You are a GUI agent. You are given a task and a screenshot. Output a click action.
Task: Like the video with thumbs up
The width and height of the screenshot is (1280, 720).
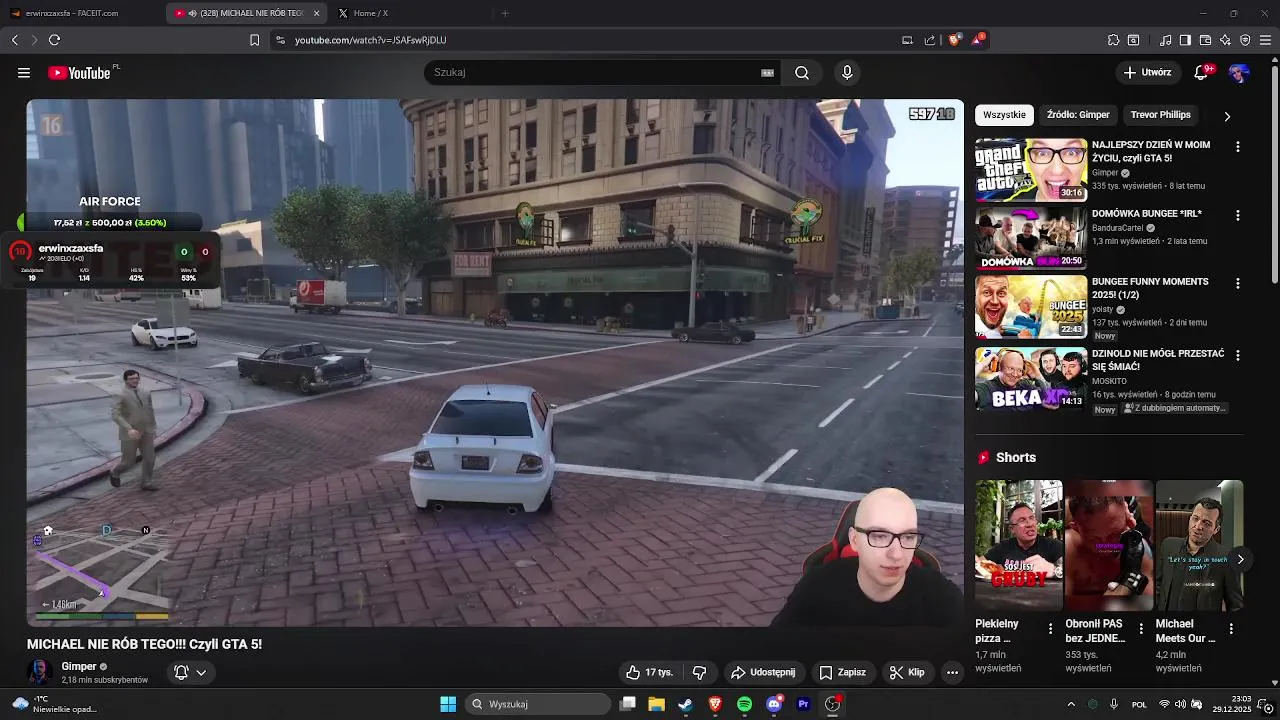(649, 672)
